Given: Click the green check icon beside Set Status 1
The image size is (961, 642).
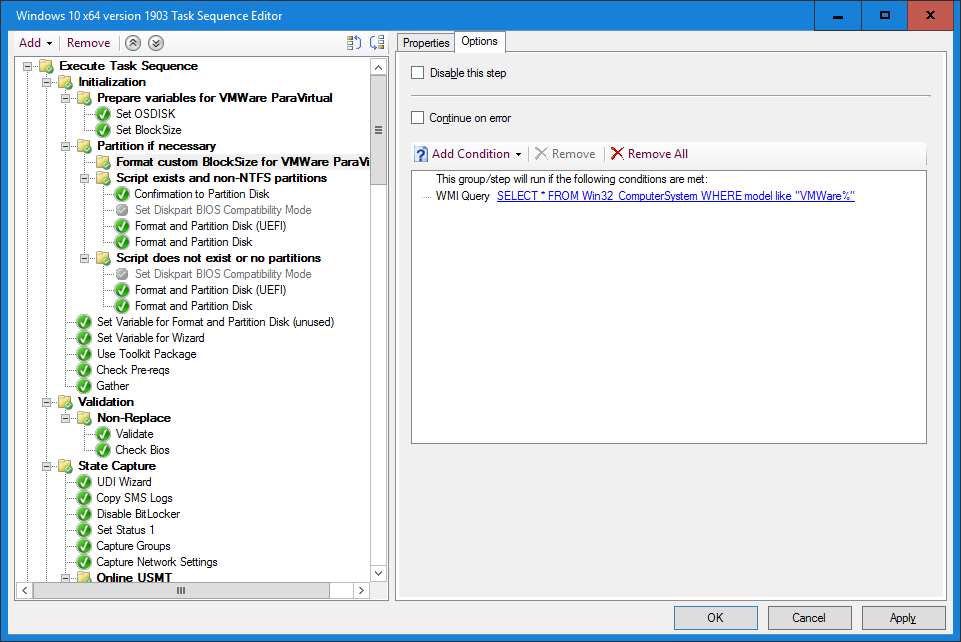Looking at the screenshot, I should click(84, 530).
